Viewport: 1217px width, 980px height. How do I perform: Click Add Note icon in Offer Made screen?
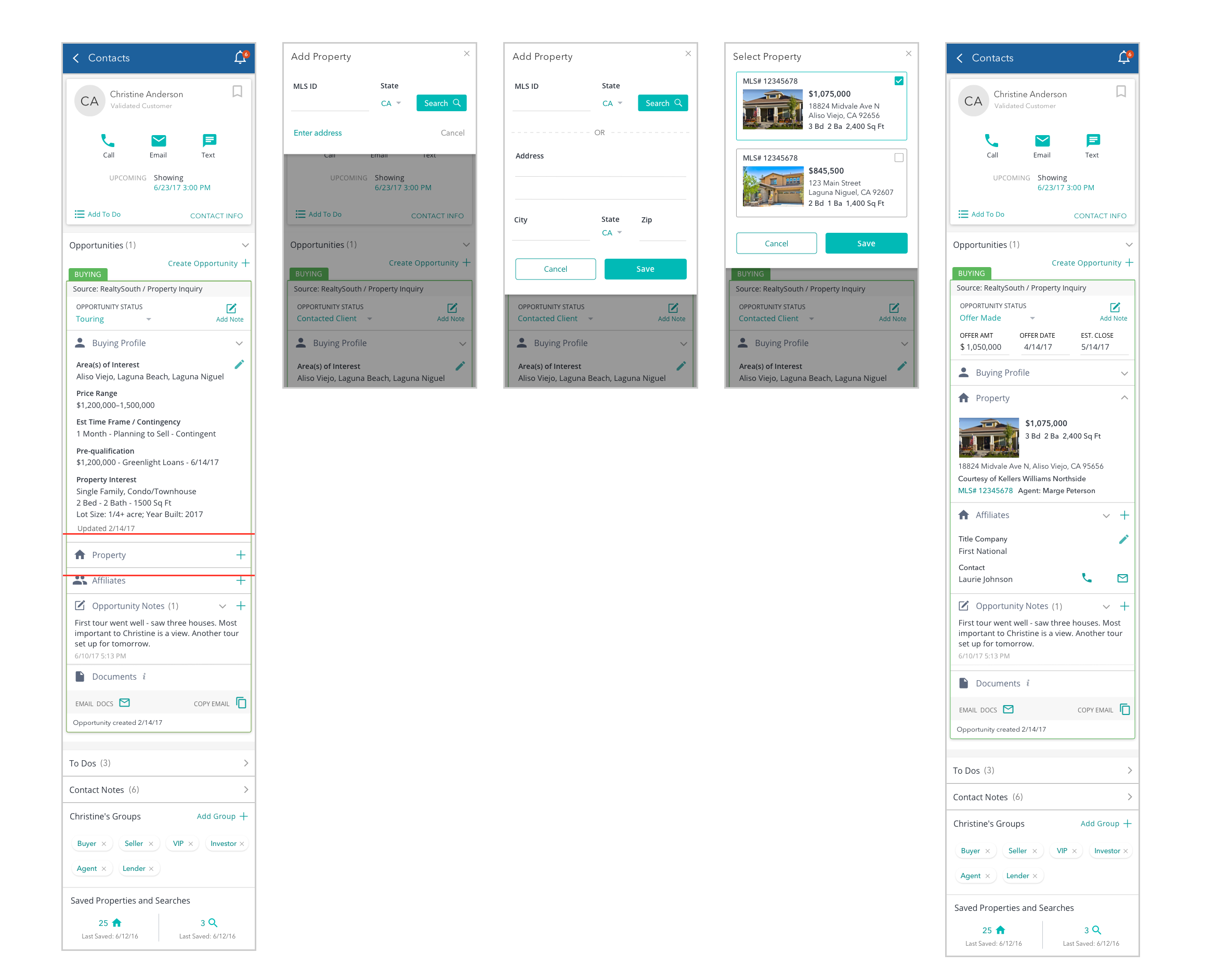click(1115, 307)
